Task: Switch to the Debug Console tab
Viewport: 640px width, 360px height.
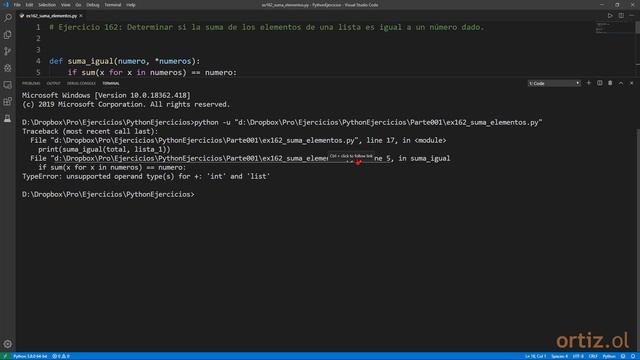Action: (81, 83)
